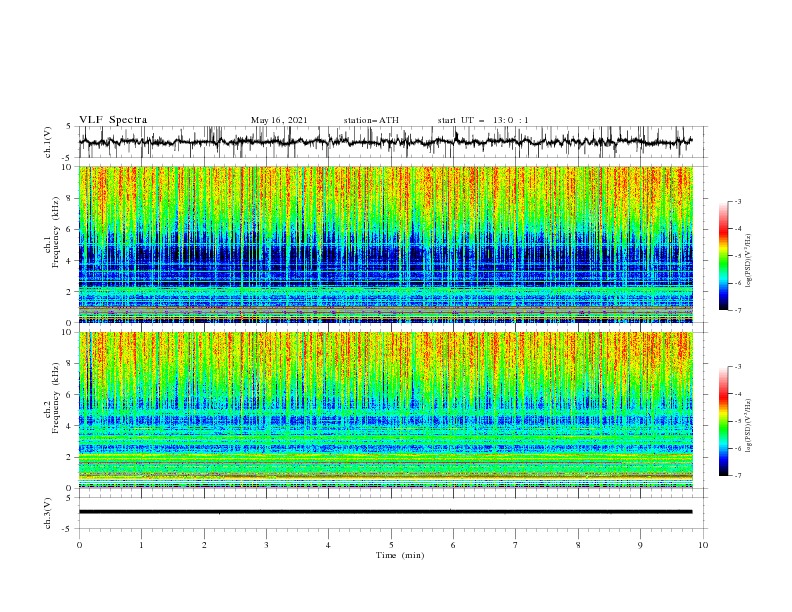Click the 'station=ATH' label
Viewport: 792px width, 612px height.
tap(371, 120)
